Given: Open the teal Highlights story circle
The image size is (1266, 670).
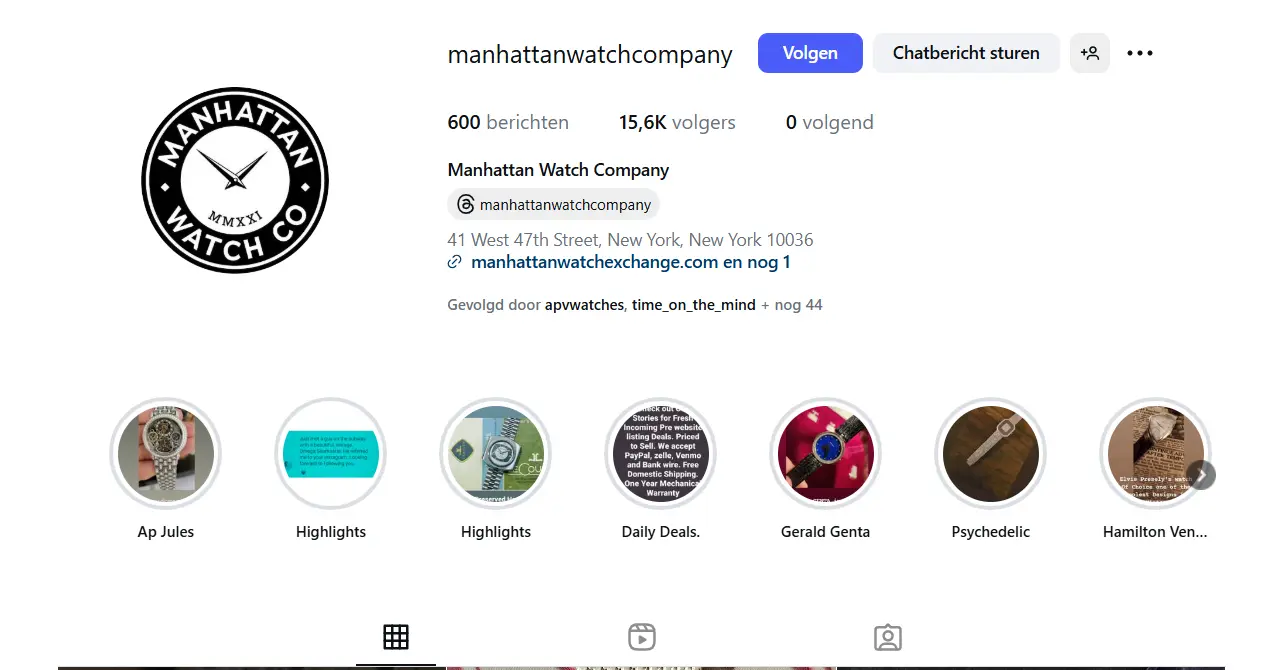Looking at the screenshot, I should pyautogui.click(x=331, y=454).
